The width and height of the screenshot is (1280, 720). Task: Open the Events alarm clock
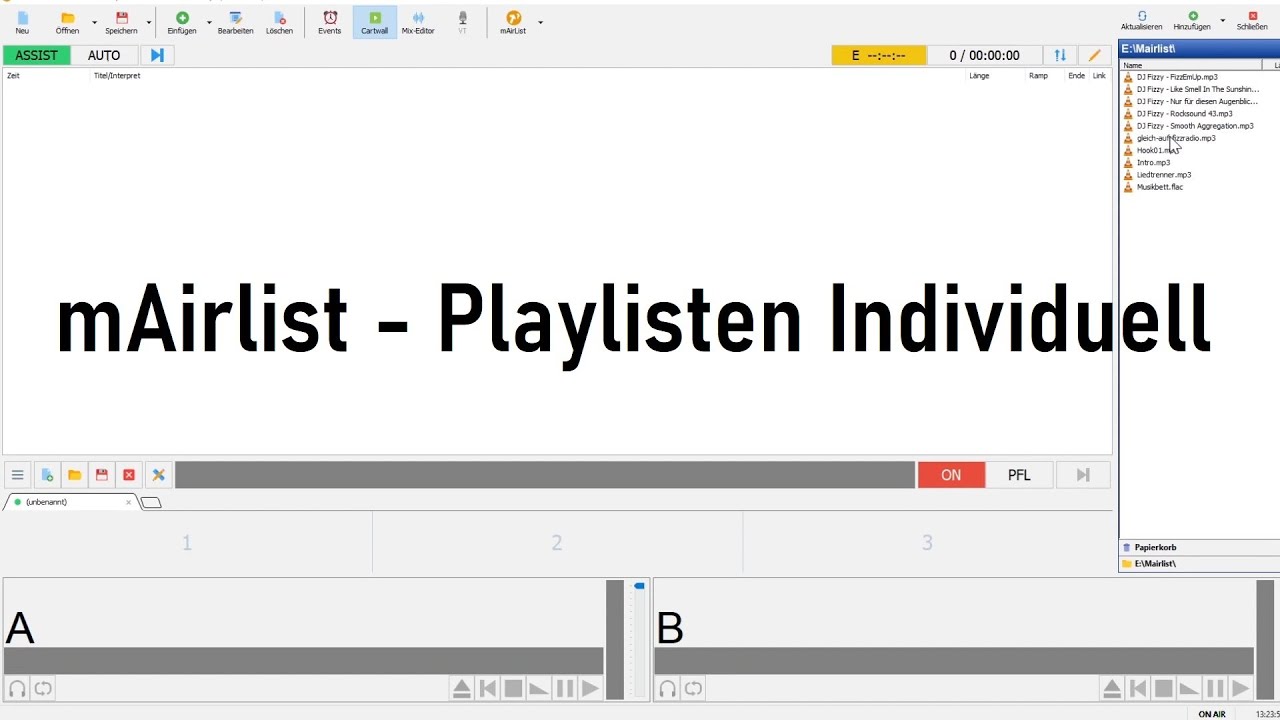pyautogui.click(x=330, y=22)
